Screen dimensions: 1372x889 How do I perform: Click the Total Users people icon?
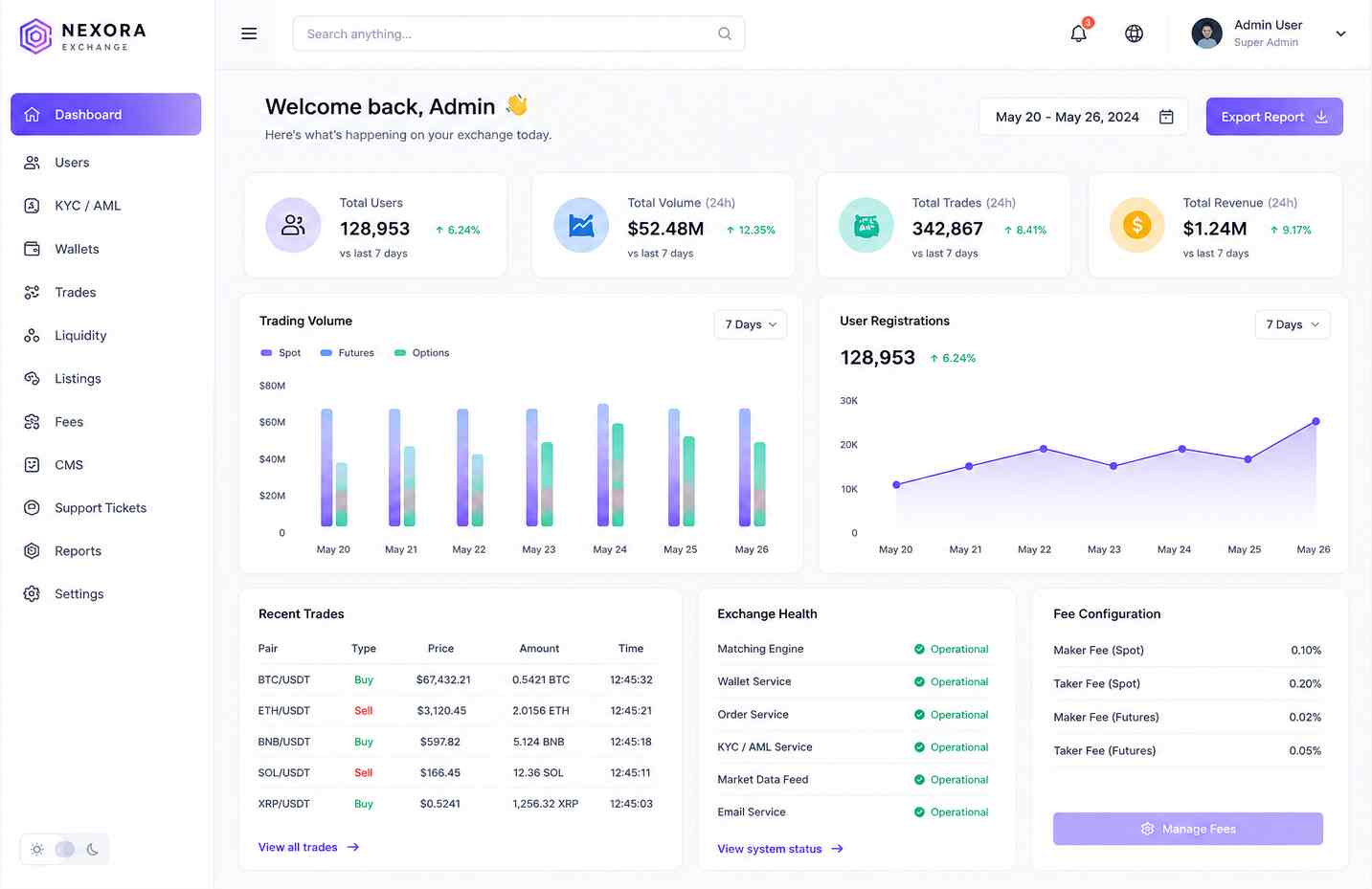pyautogui.click(x=293, y=225)
